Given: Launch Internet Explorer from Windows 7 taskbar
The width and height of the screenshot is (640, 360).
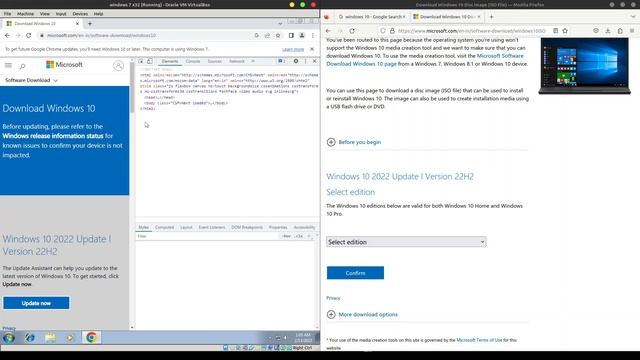Looking at the screenshot, I should [x=30, y=338].
